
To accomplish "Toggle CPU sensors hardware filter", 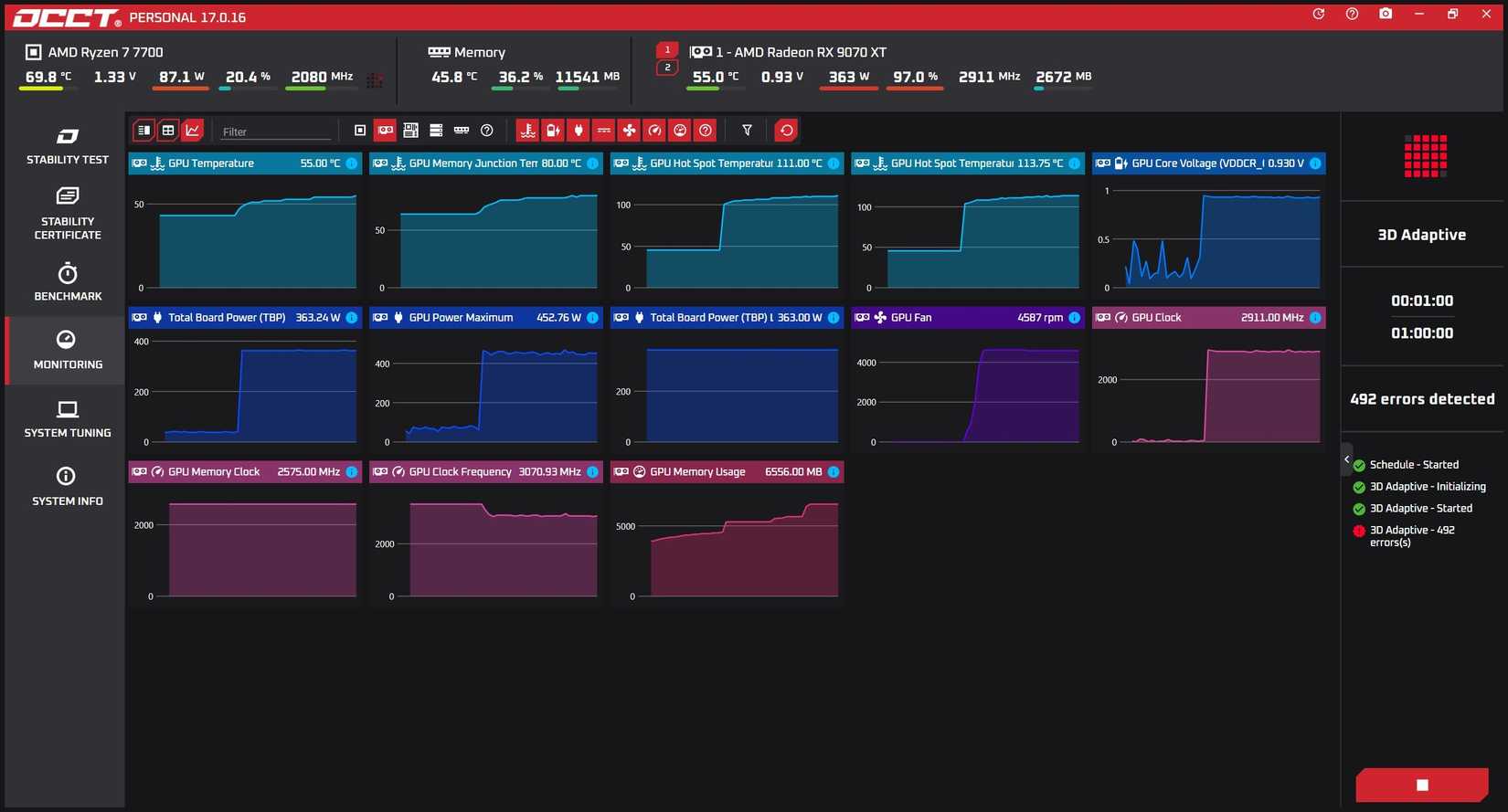I will [x=360, y=131].
